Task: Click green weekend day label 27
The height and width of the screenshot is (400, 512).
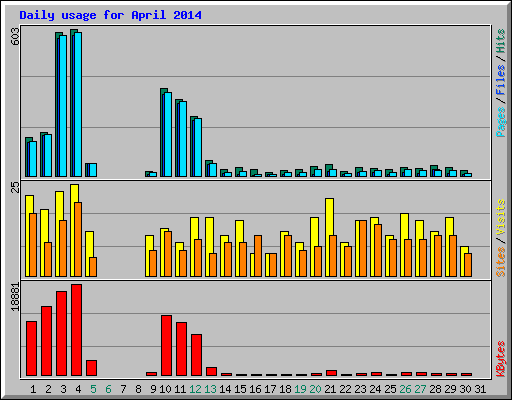Action: [420, 389]
